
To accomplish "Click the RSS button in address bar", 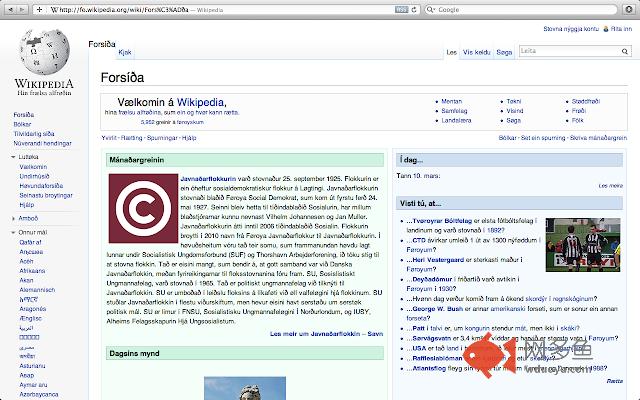I will (401, 9).
